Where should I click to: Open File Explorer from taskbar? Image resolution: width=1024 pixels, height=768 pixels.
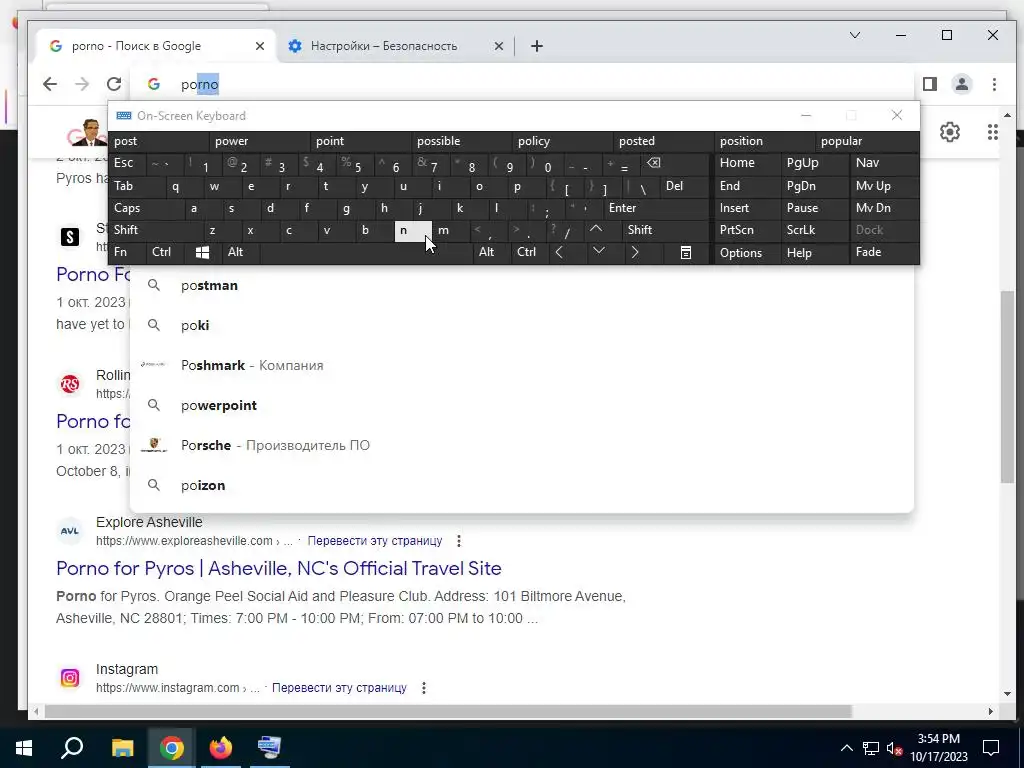(x=122, y=748)
